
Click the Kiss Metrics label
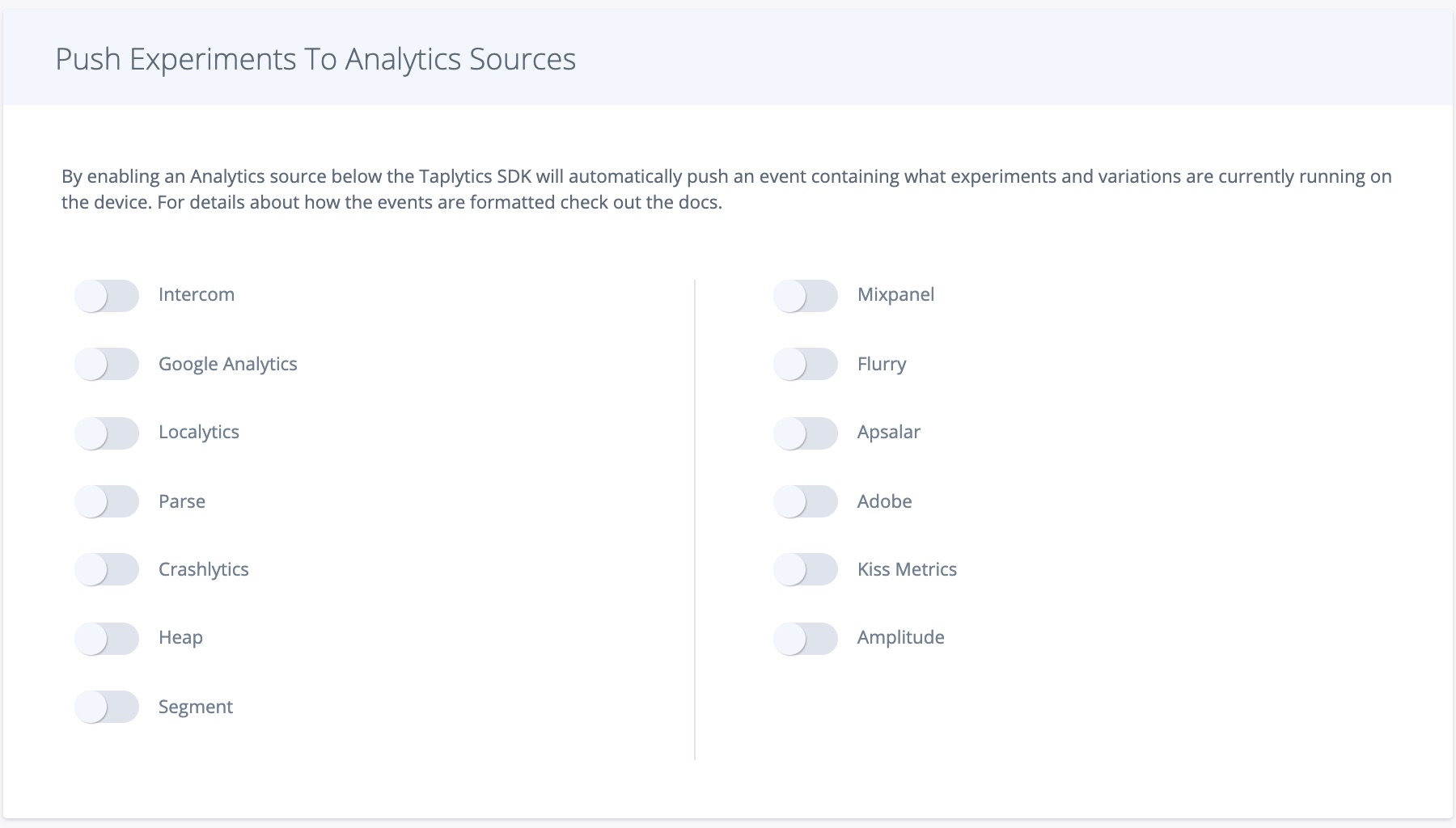pos(908,569)
